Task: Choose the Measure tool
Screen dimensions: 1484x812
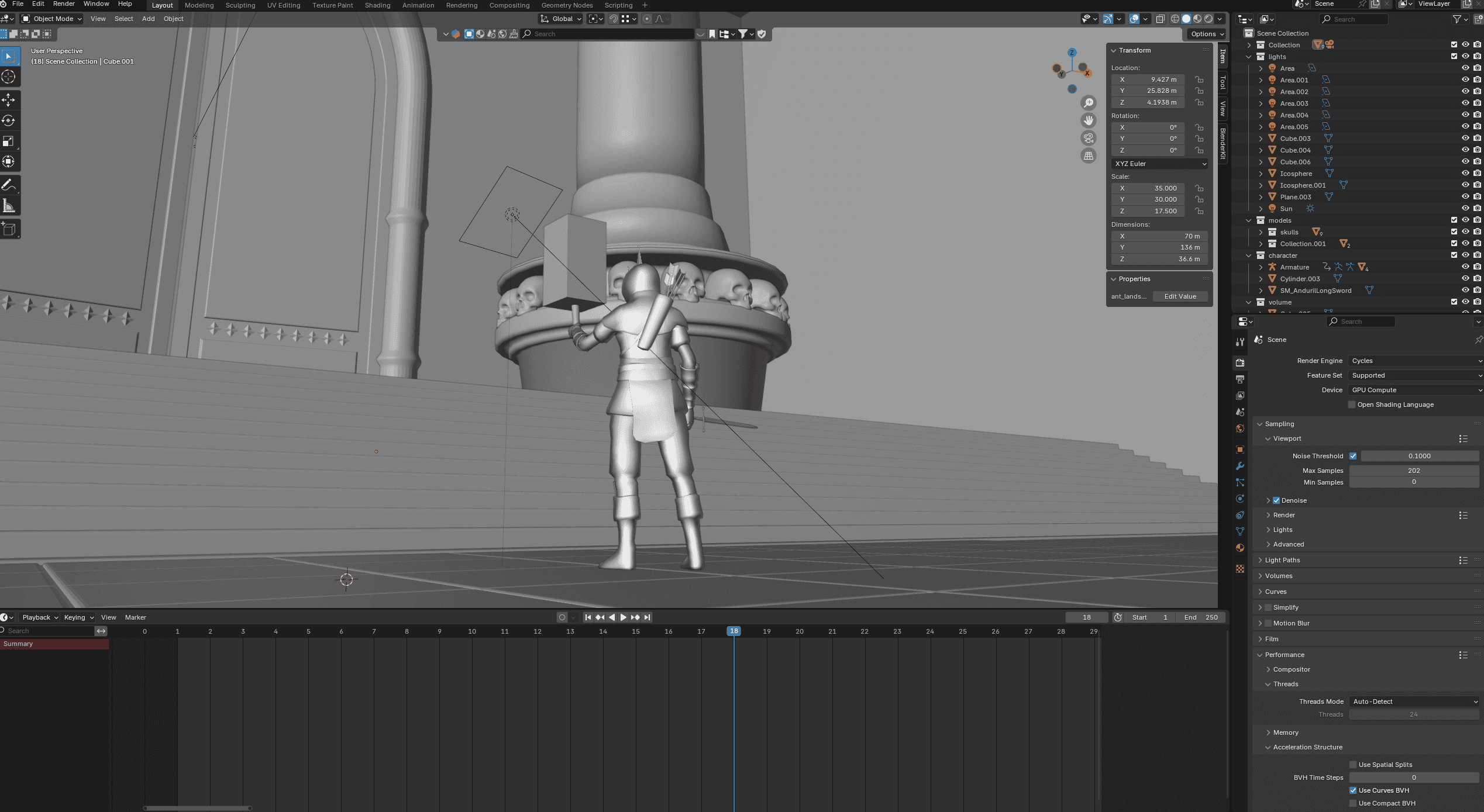Action: [9, 206]
